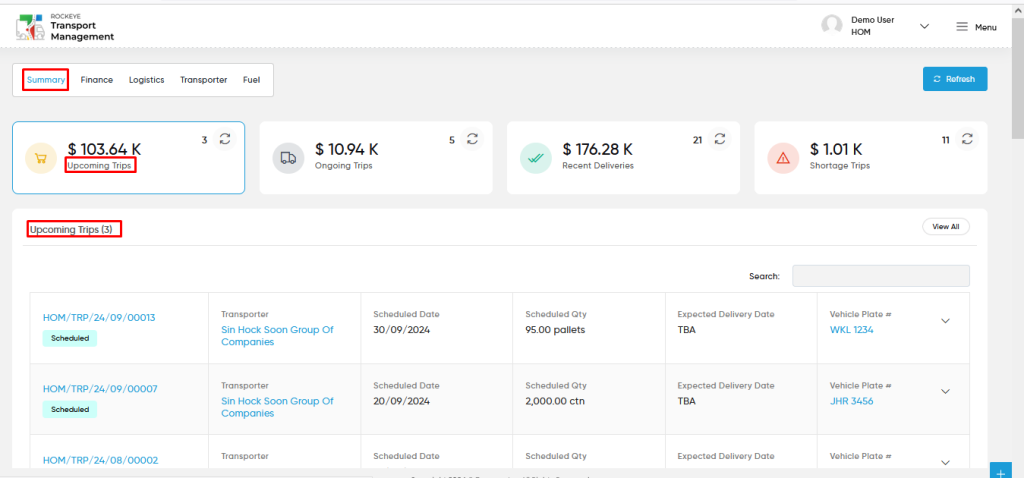The width and height of the screenshot is (1024, 478).
Task: Expand the Demo User dropdown arrow
Action: click(x=924, y=26)
